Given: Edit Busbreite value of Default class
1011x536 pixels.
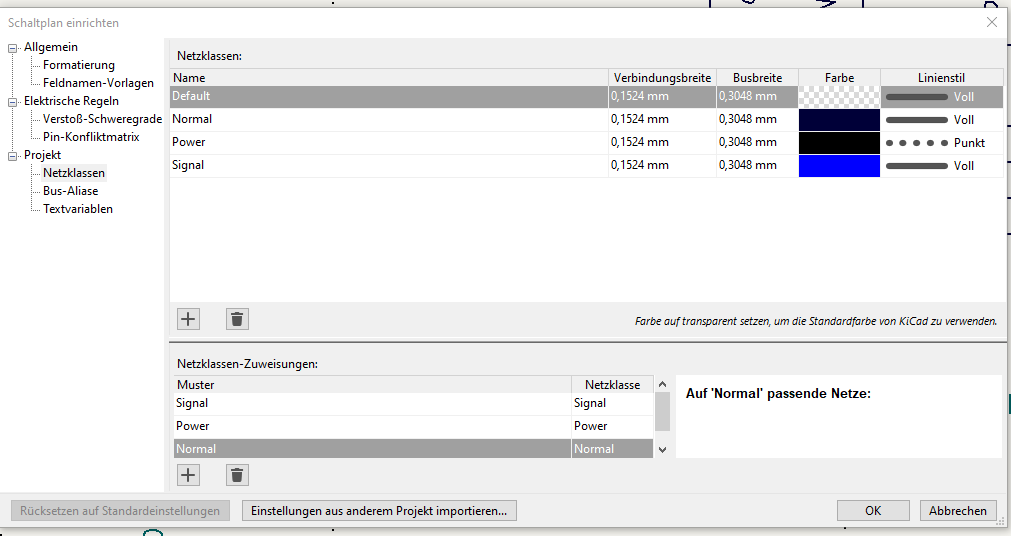Looking at the screenshot, I should click(x=757, y=97).
